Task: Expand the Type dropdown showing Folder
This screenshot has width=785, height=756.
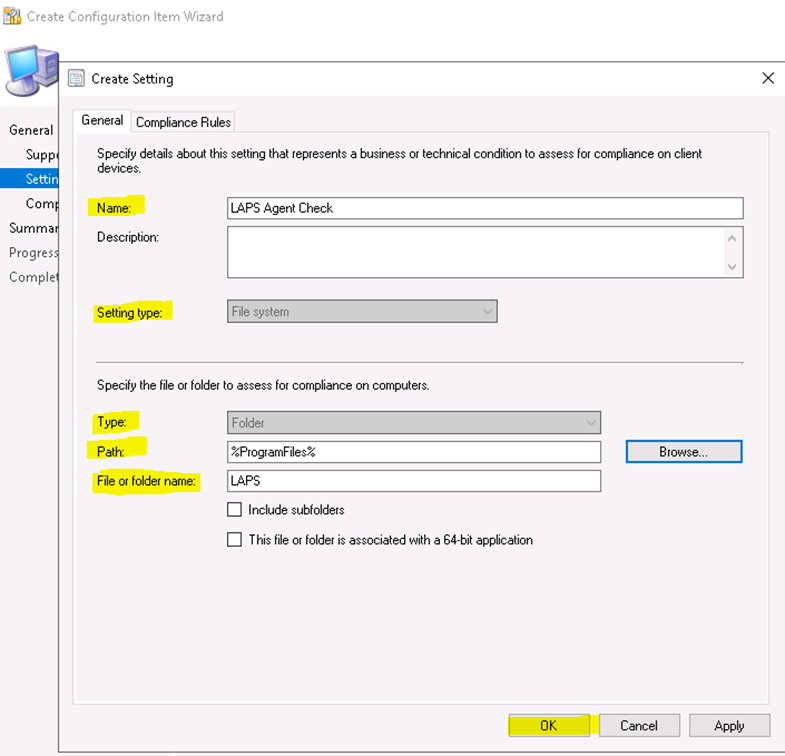Action: (414, 423)
